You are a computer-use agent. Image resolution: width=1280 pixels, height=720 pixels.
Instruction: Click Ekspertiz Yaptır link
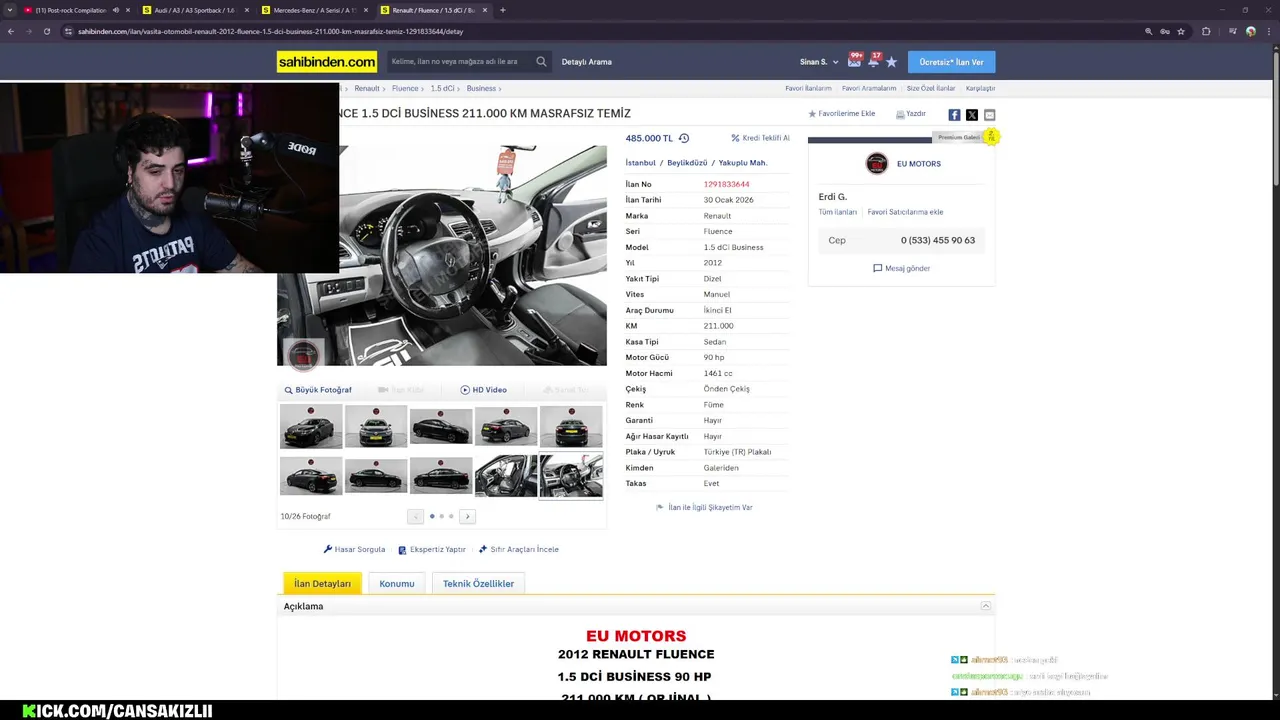point(432,549)
